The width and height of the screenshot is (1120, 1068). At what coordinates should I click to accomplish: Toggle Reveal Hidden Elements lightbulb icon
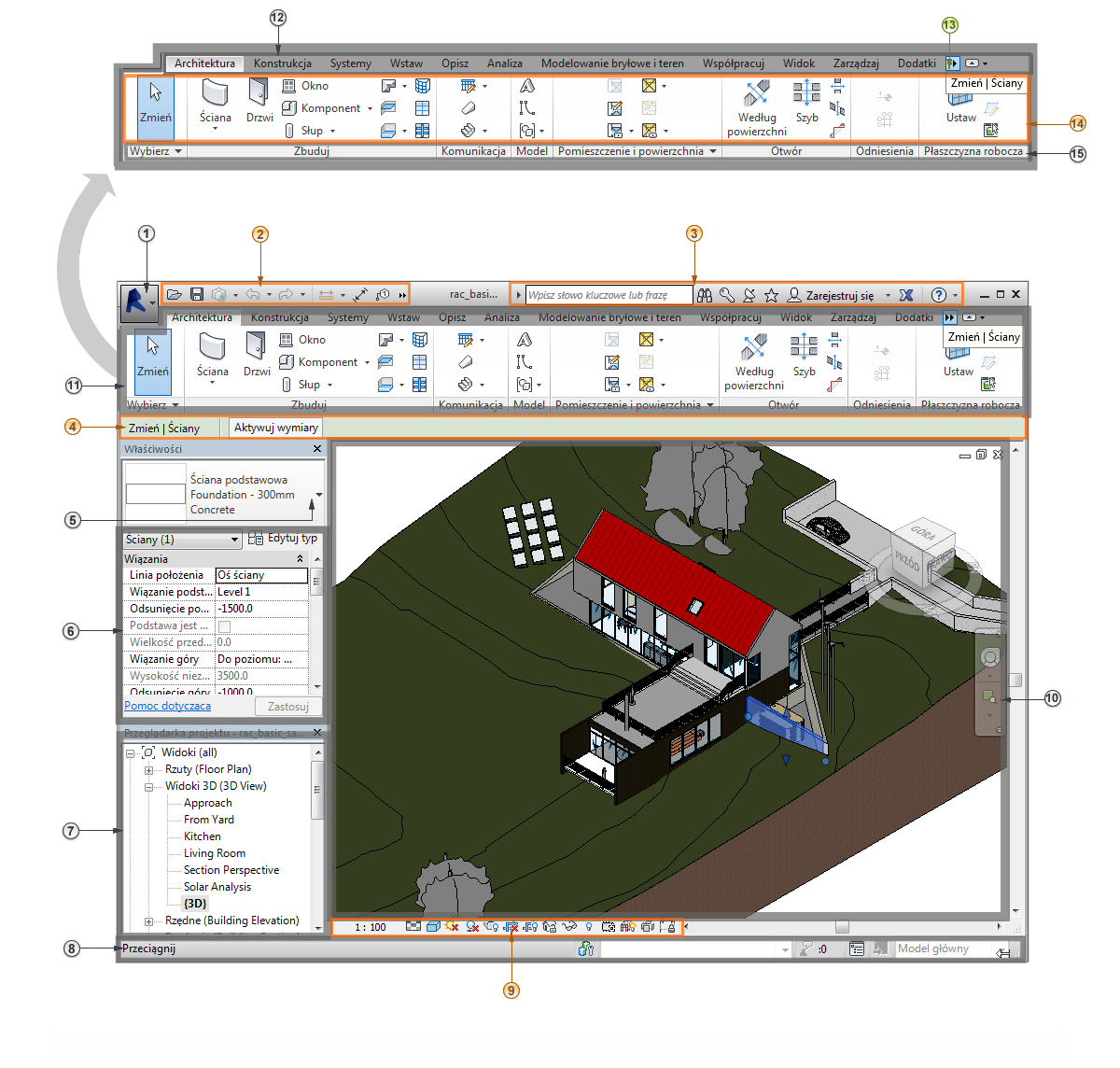pos(589,927)
